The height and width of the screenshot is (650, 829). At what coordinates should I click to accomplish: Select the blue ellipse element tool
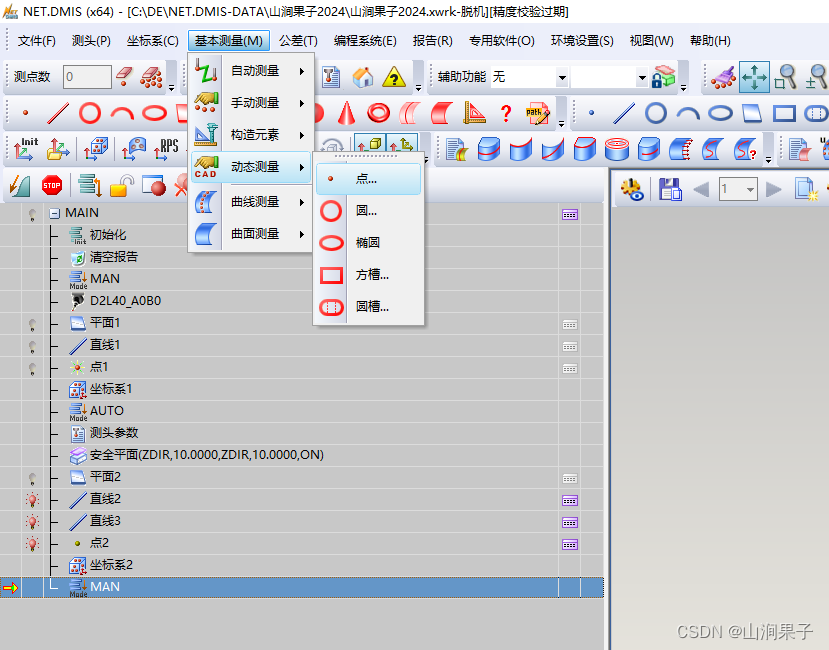tap(721, 113)
